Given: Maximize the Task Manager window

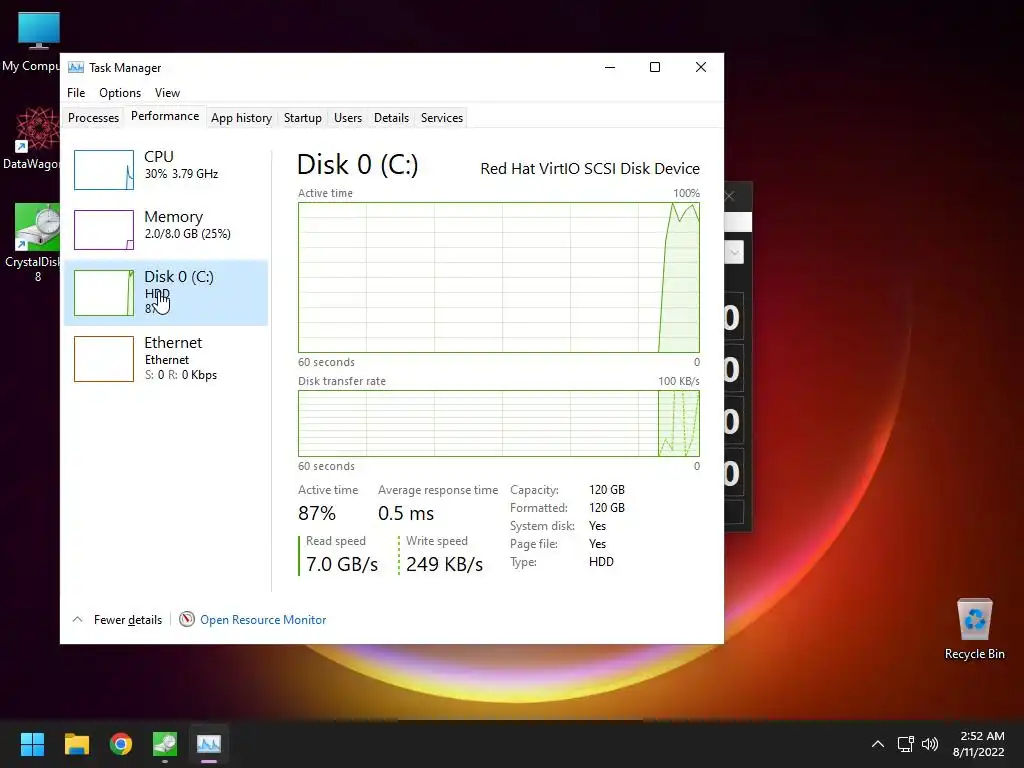Looking at the screenshot, I should click(x=655, y=67).
